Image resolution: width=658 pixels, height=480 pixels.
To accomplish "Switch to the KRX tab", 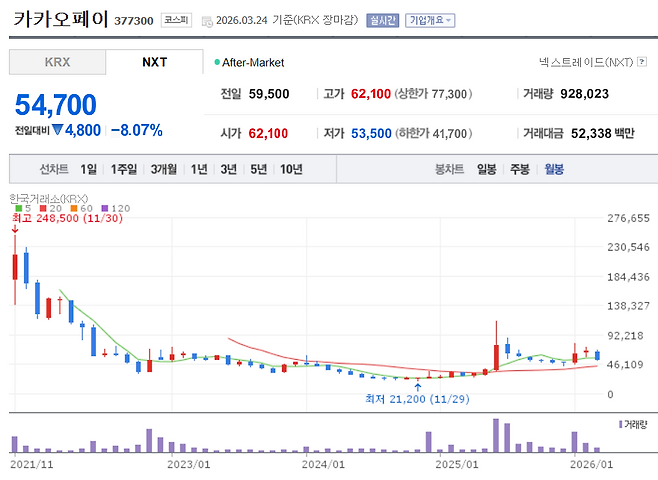I will pos(57,62).
